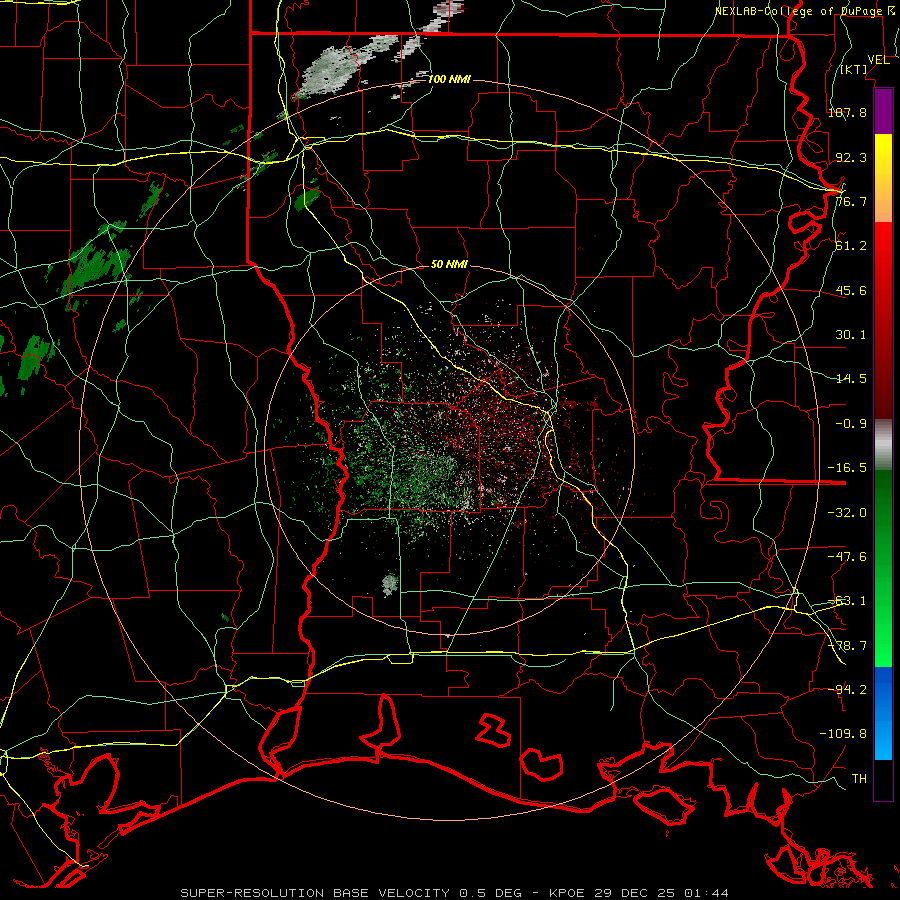Click the 100 NMI range ring label
Screen dimensions: 900x900
(x=449, y=79)
